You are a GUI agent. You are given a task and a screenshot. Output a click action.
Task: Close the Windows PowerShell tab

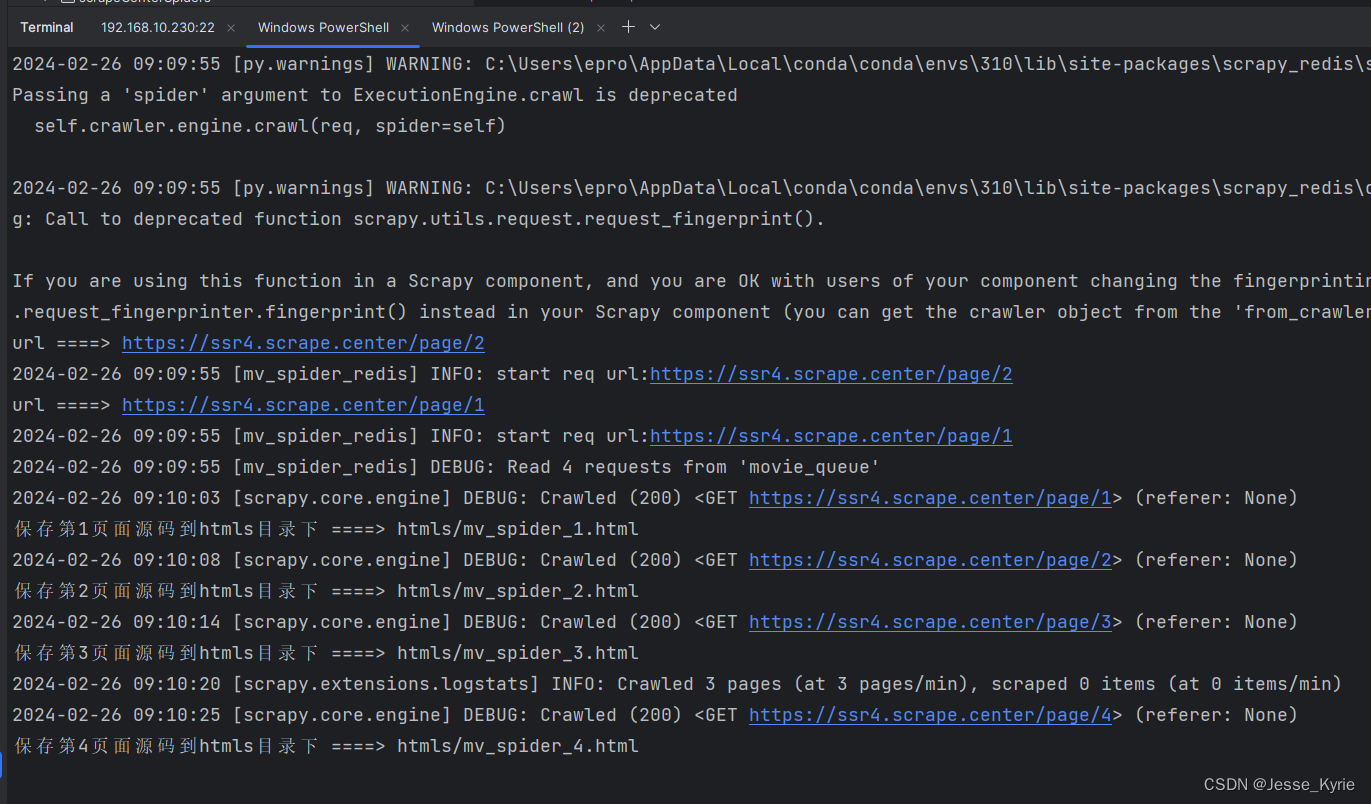pyautogui.click(x=407, y=28)
